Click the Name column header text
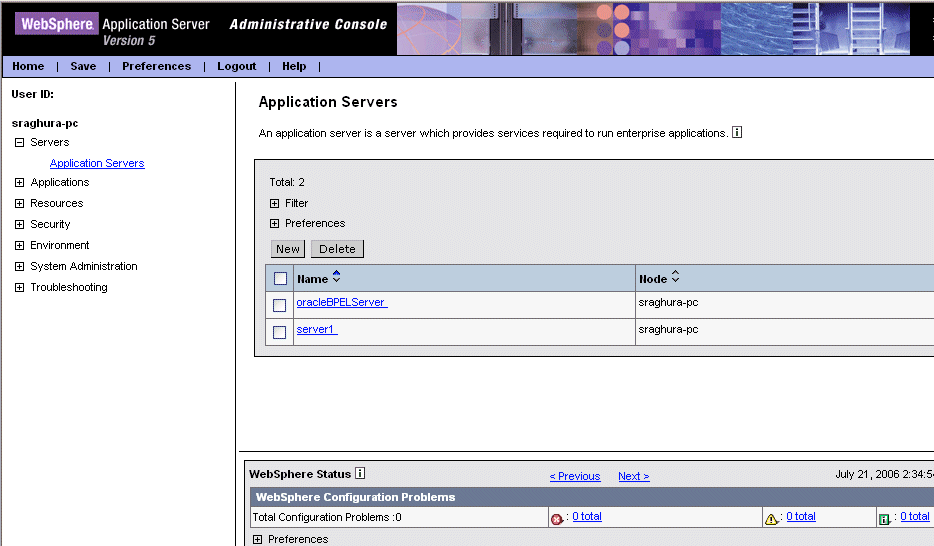Screen dimensions: 934x546 pyautogui.click(x=312, y=279)
